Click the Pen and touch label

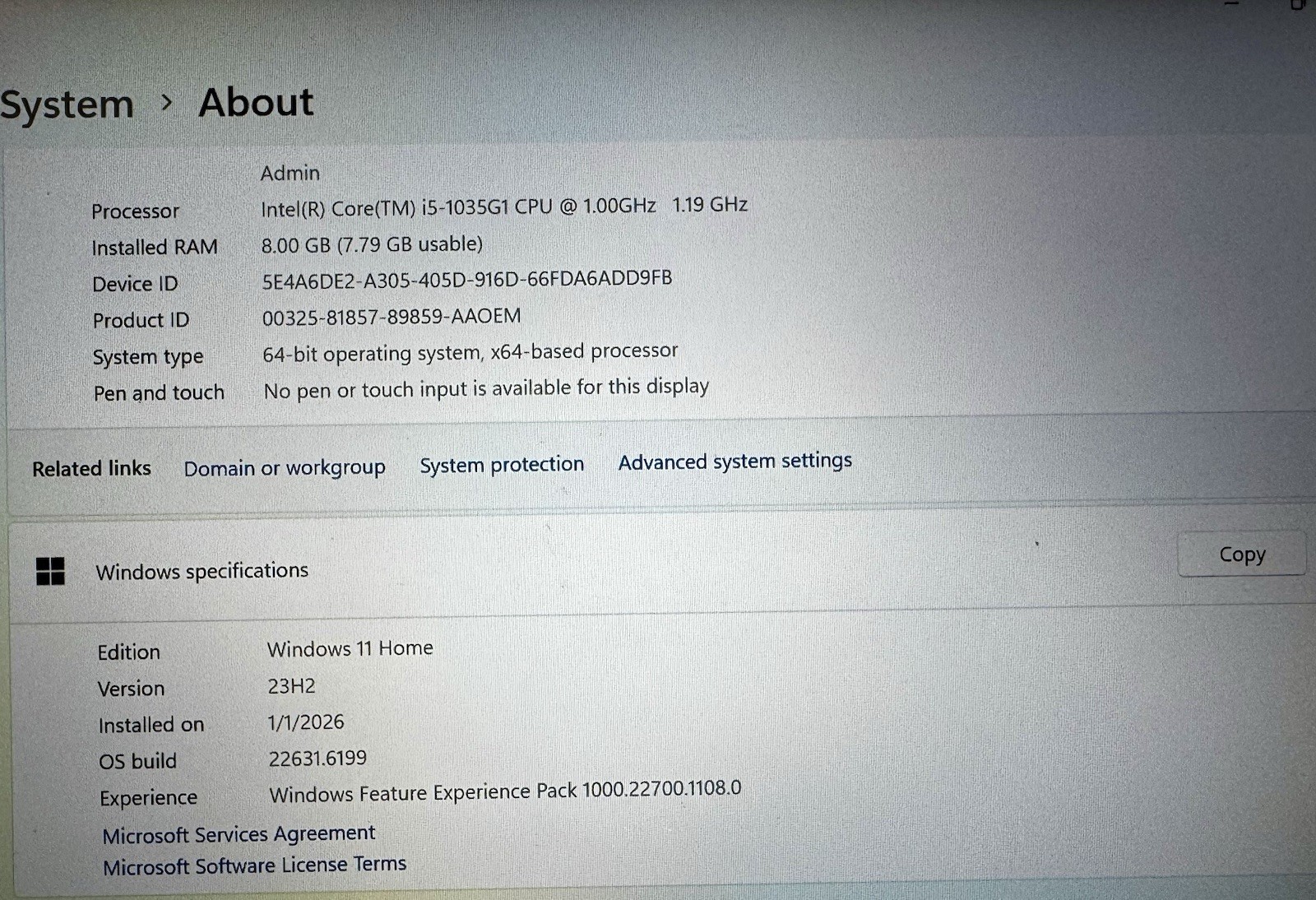tap(159, 392)
